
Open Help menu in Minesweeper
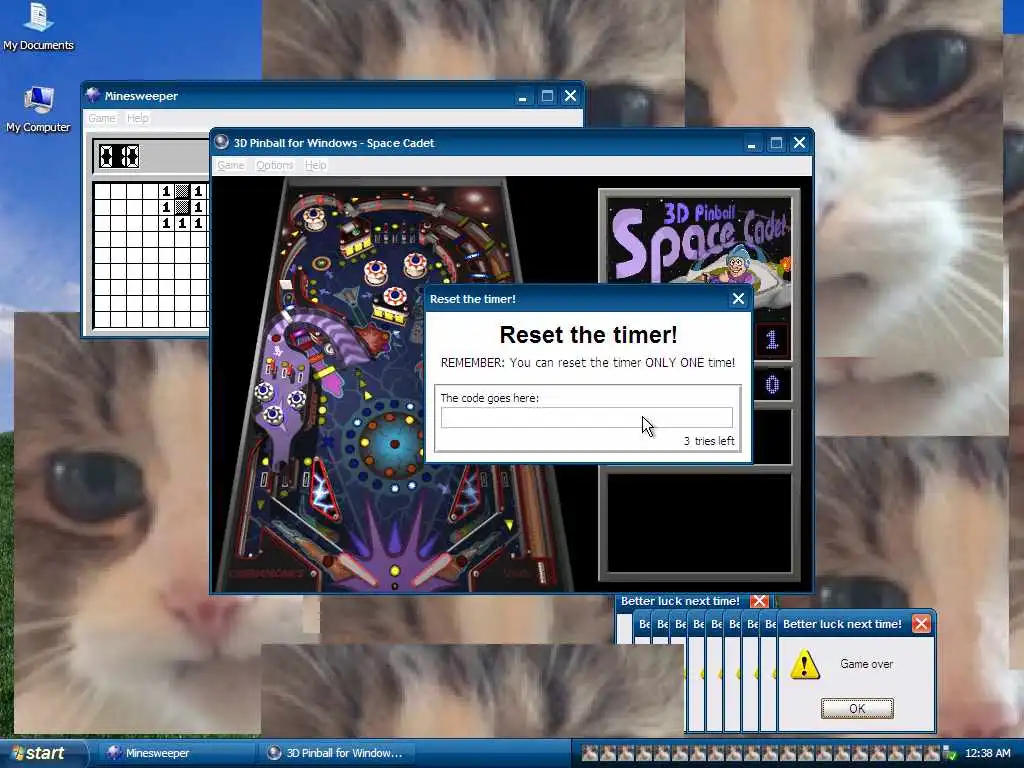coord(138,118)
